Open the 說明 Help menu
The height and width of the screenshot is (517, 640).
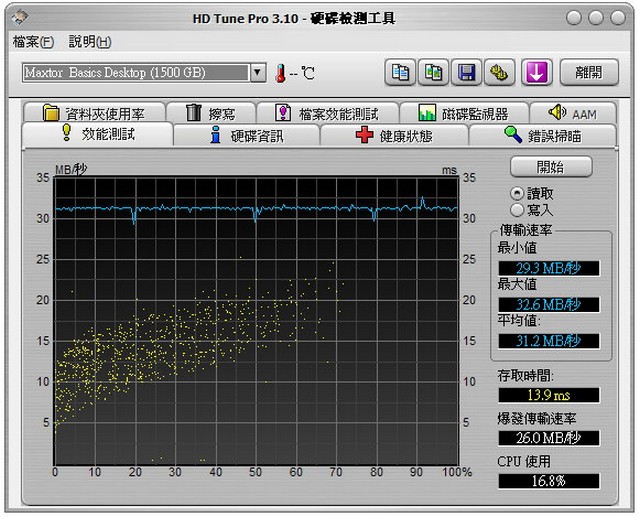click(x=89, y=42)
